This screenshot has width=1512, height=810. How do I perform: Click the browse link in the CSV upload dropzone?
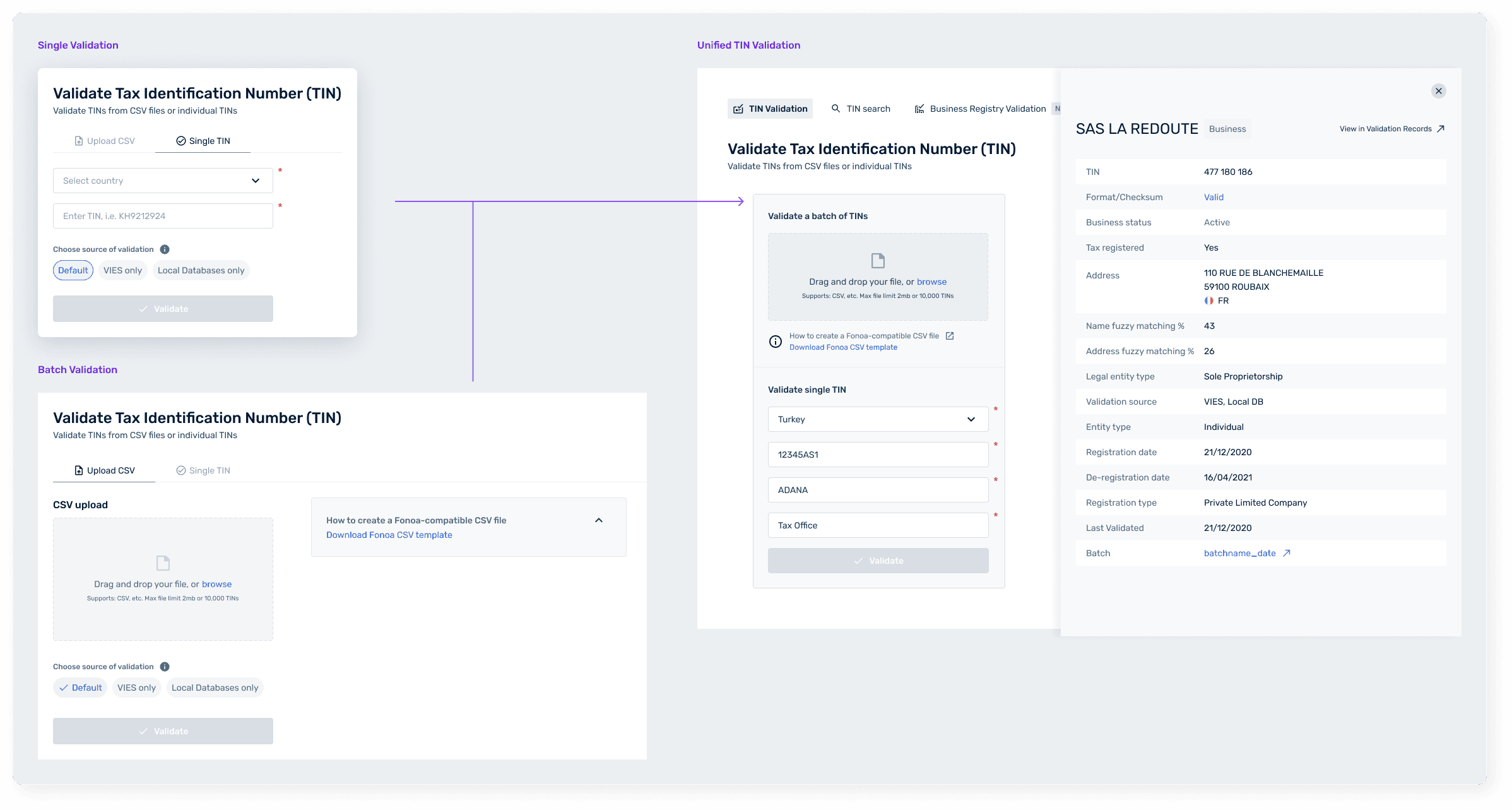coord(216,584)
